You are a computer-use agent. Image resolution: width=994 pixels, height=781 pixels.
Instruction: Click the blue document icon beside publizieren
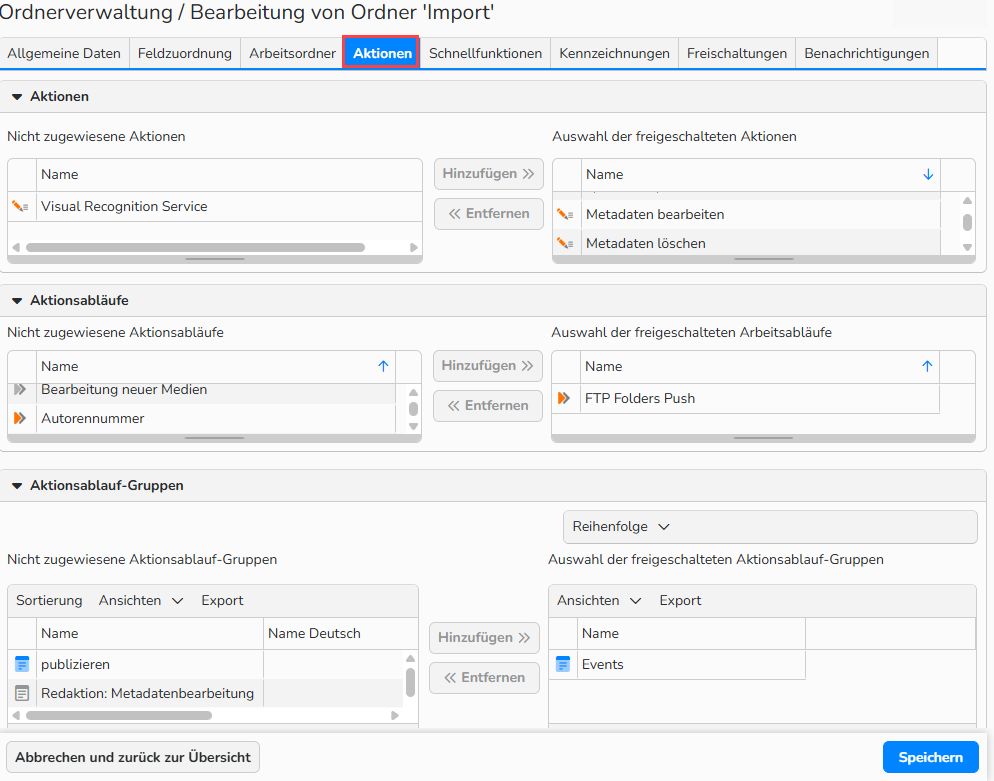point(22,664)
